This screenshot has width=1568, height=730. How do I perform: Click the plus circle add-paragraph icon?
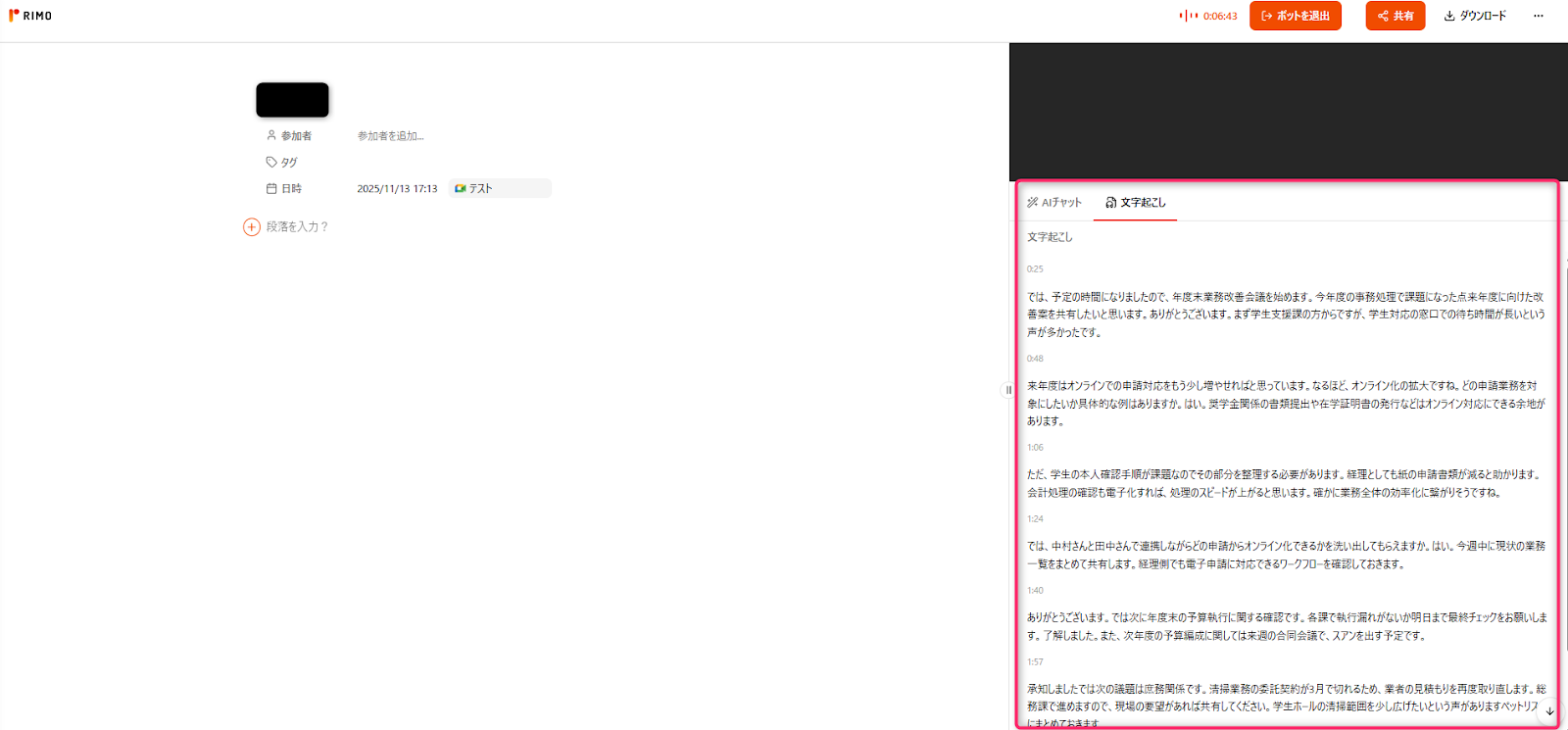click(252, 226)
